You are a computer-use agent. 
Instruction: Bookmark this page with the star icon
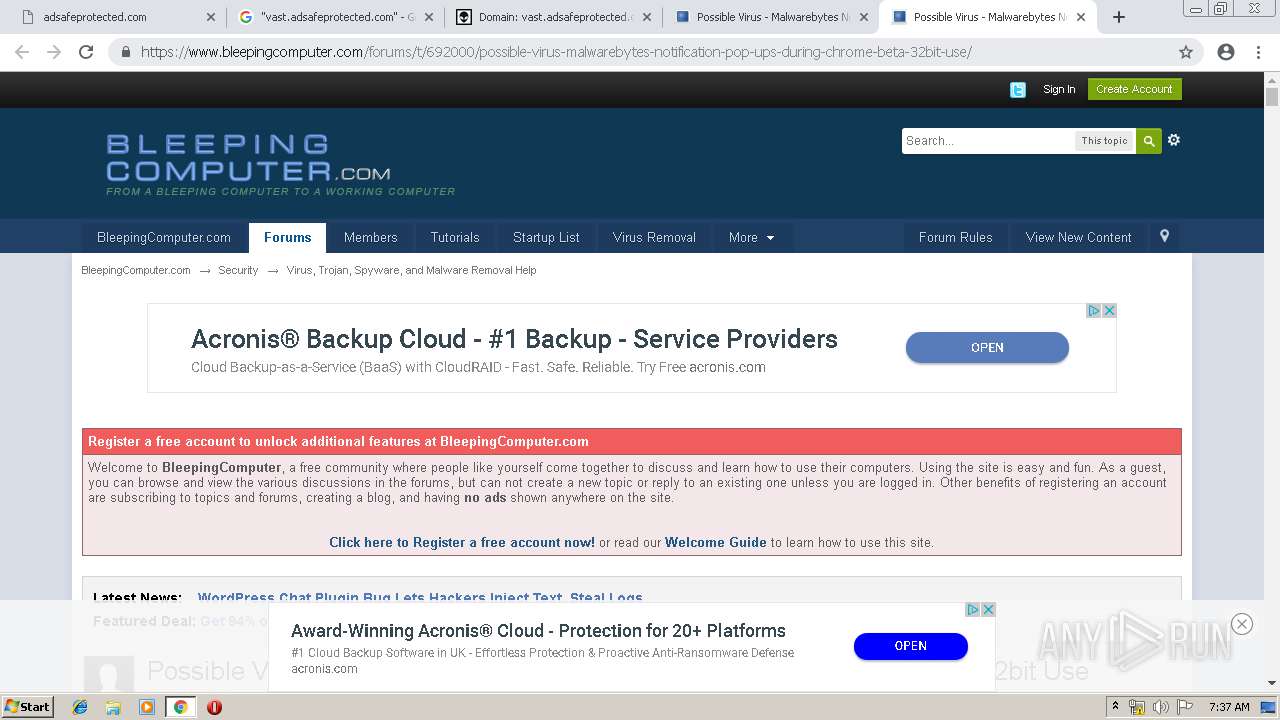[x=1186, y=52]
